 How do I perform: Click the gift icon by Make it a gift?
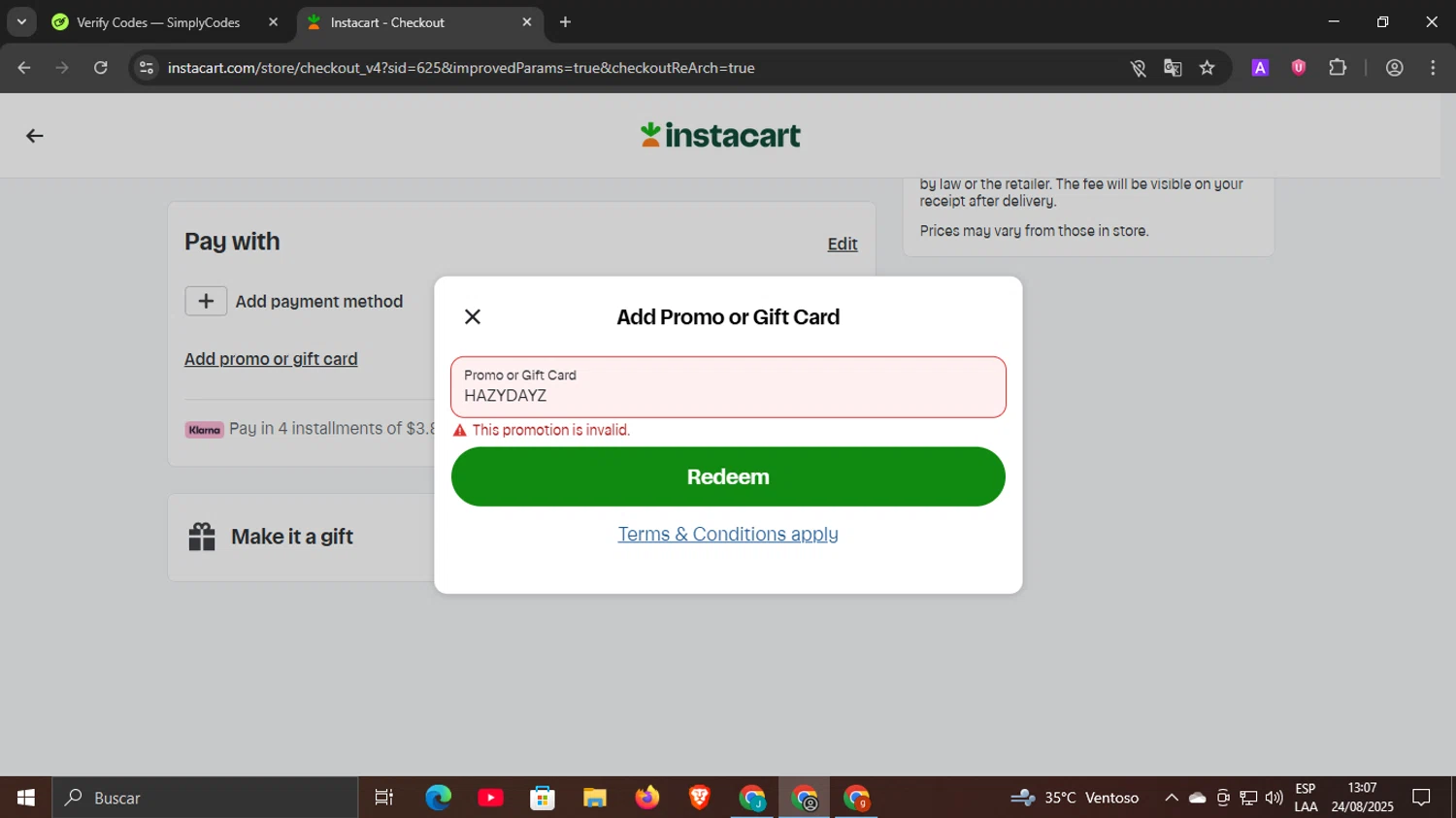(202, 537)
